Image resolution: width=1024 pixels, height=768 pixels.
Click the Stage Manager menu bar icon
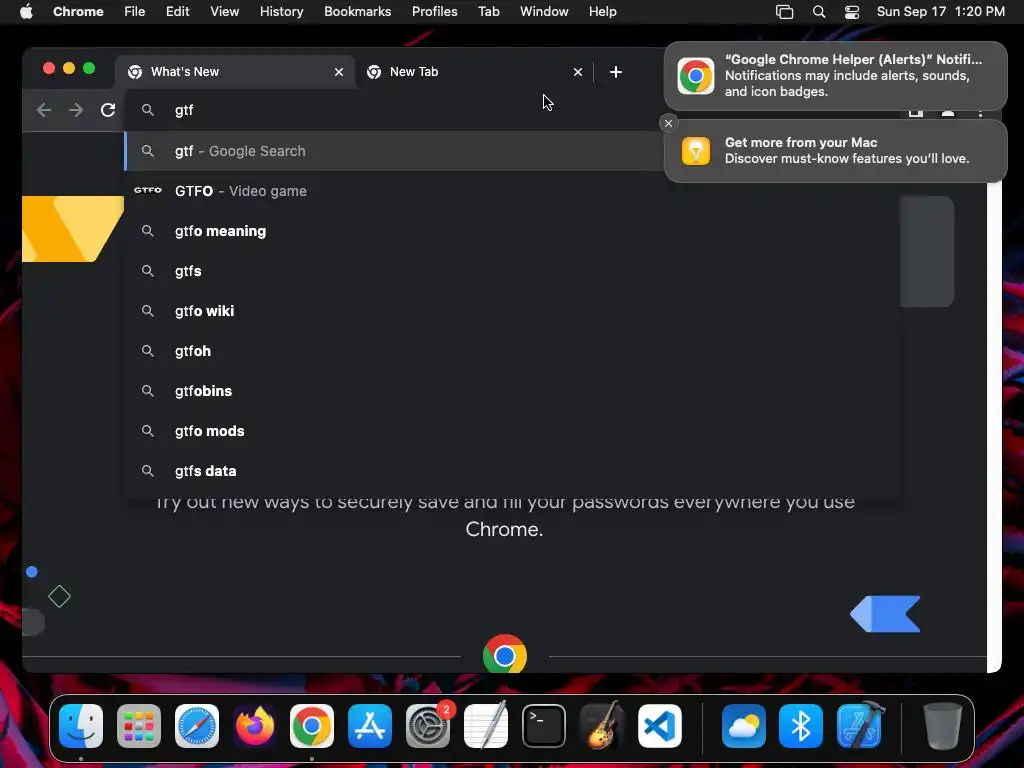(x=784, y=12)
